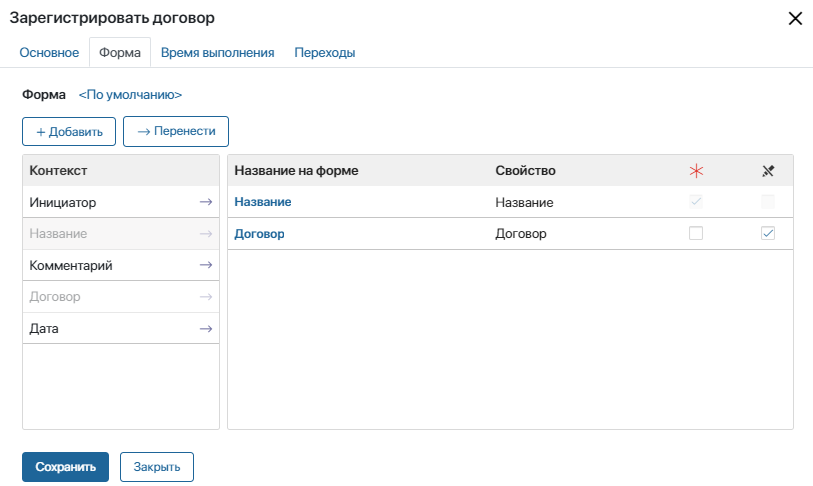
Task: Click the arrow icon next to Дата
Action: [x=206, y=328]
